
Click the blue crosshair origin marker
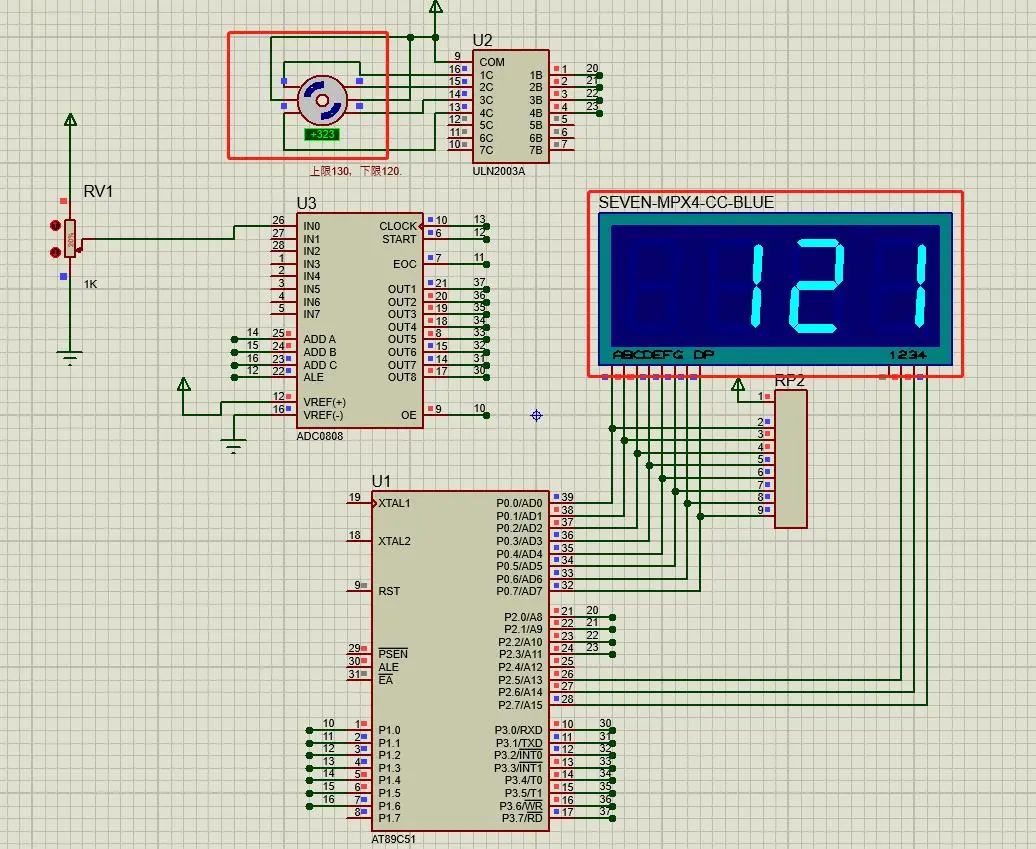pos(536,415)
